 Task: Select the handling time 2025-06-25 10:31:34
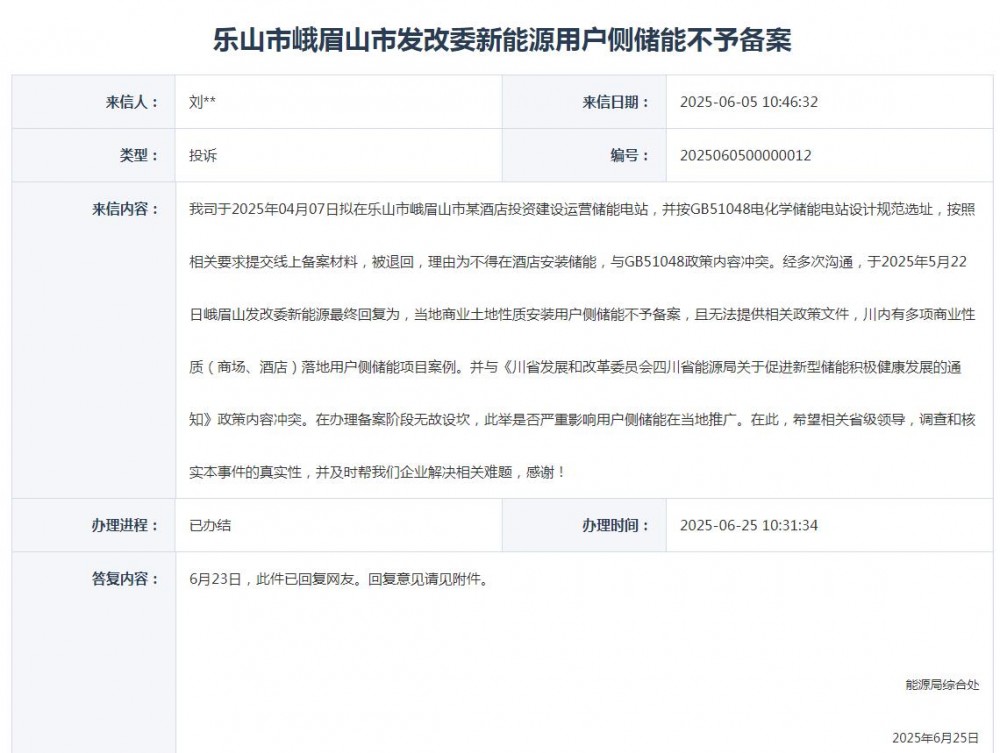tap(749, 525)
